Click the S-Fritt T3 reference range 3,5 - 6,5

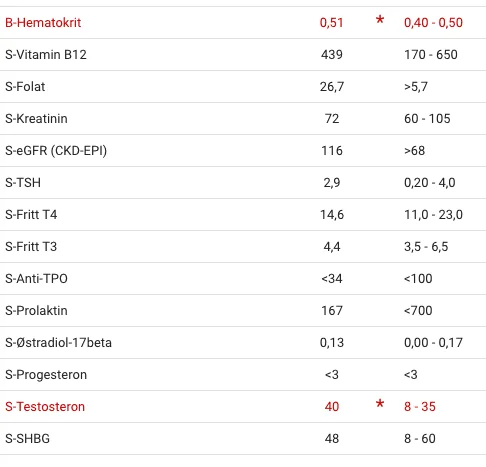pos(426,247)
